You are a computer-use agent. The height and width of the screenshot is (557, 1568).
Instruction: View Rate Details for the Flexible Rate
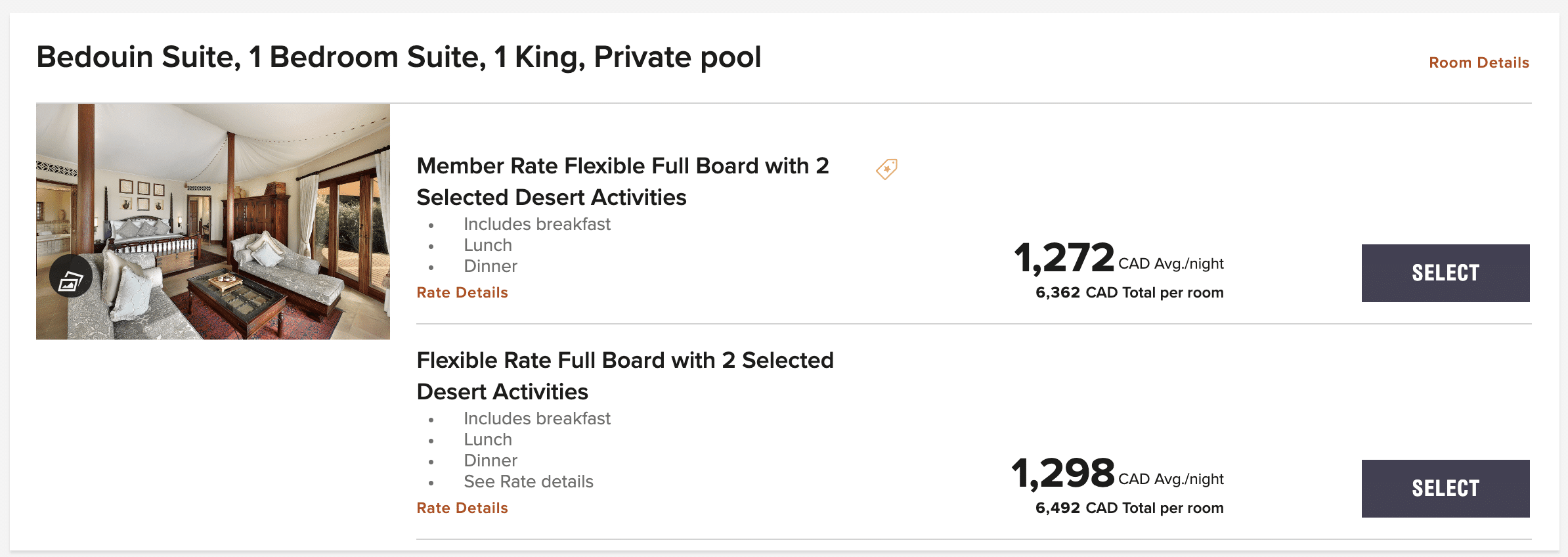tap(462, 508)
